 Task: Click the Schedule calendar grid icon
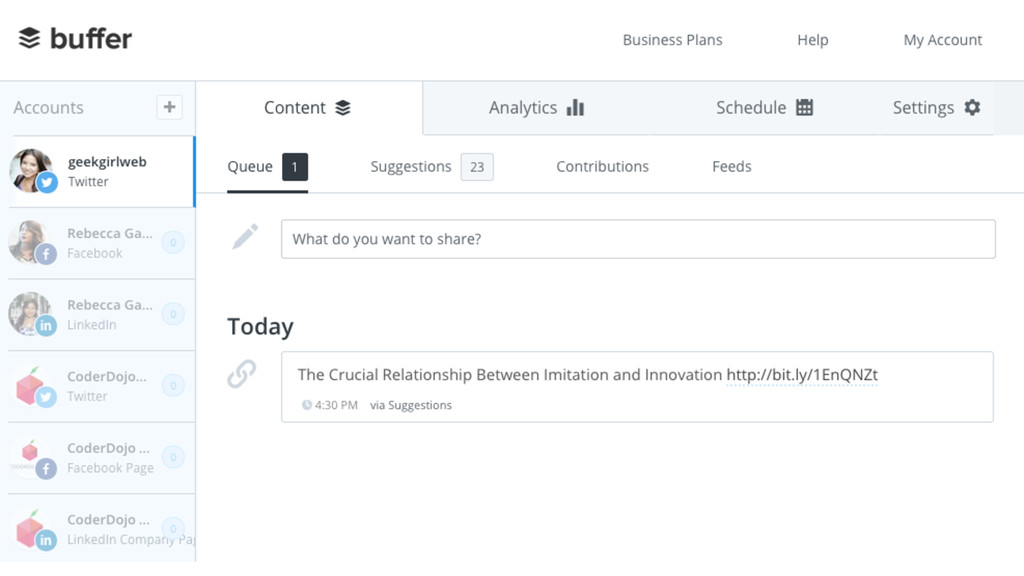click(x=805, y=107)
